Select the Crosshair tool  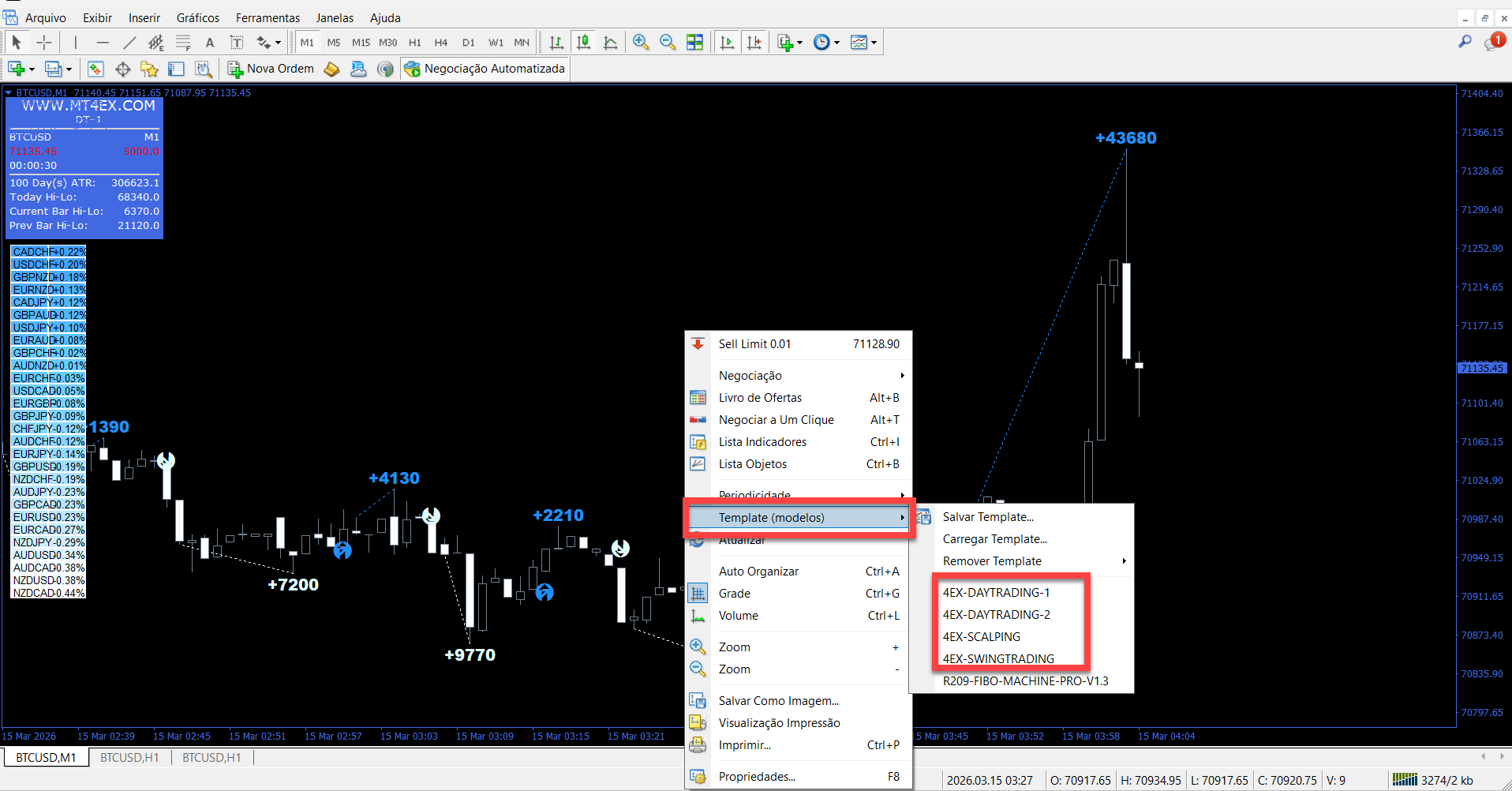44,42
